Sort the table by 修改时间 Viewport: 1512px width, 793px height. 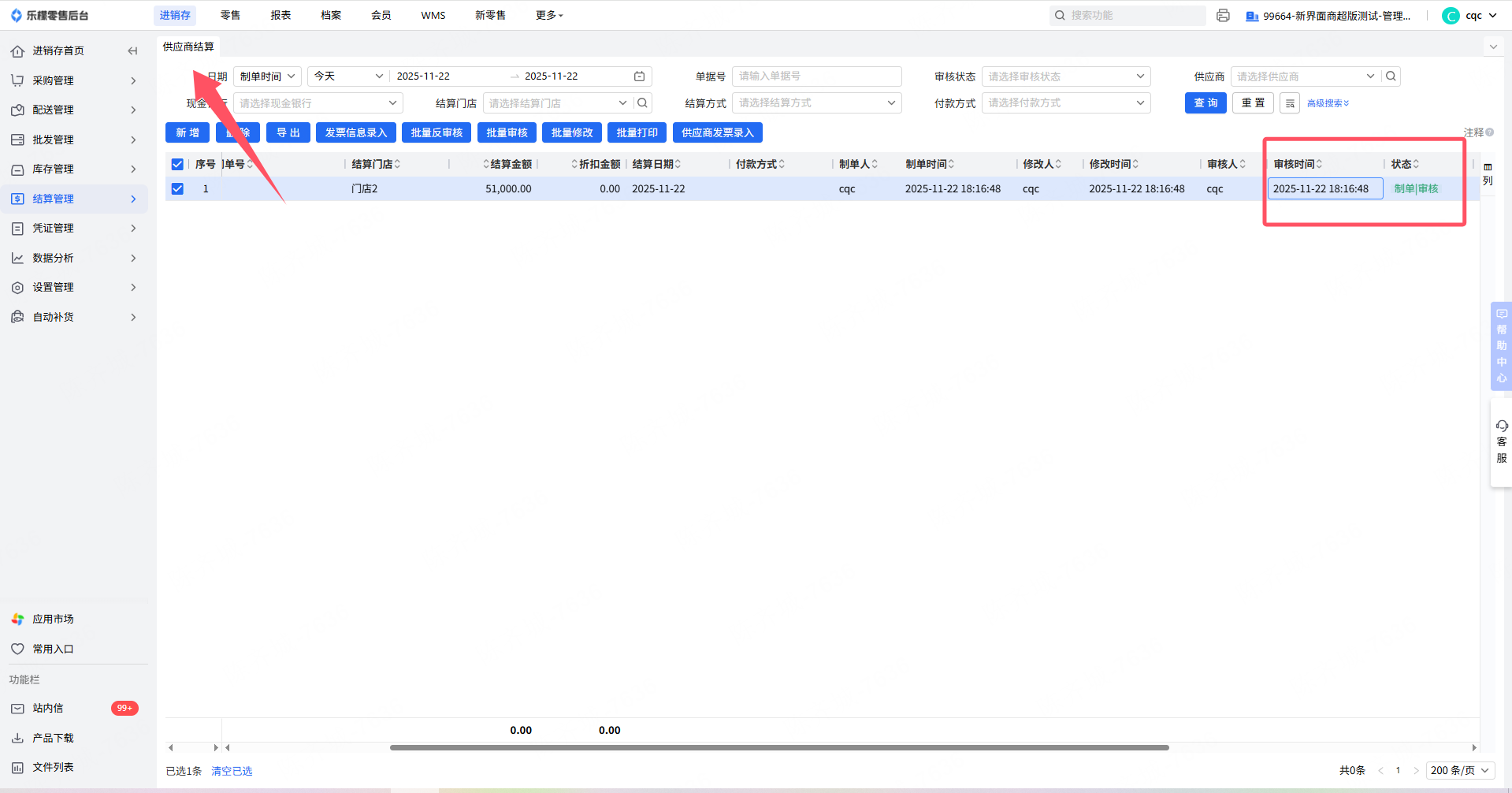click(1135, 165)
